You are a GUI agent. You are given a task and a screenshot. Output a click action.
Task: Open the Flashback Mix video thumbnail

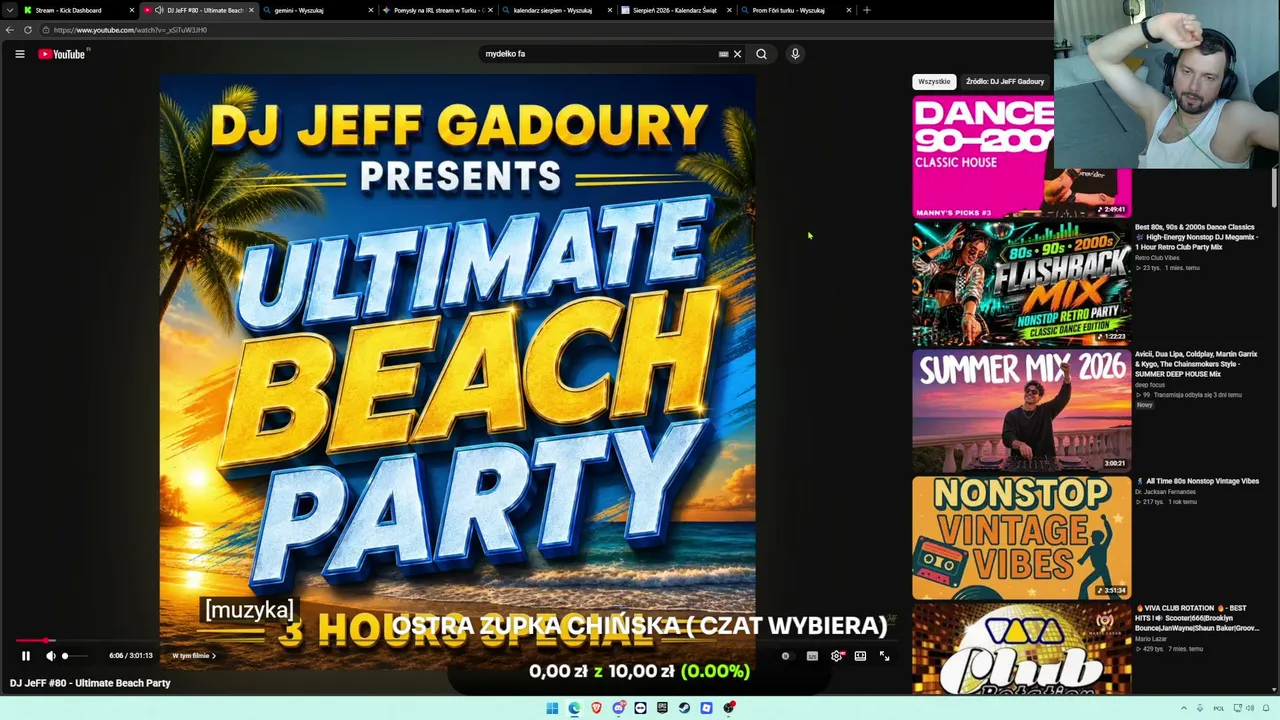[x=1021, y=283]
